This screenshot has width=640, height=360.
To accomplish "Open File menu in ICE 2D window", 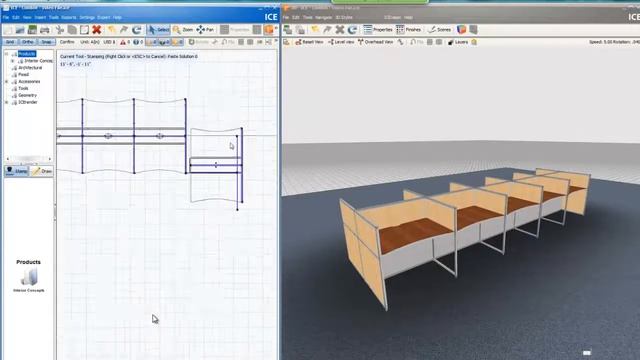I will click(x=6, y=18).
